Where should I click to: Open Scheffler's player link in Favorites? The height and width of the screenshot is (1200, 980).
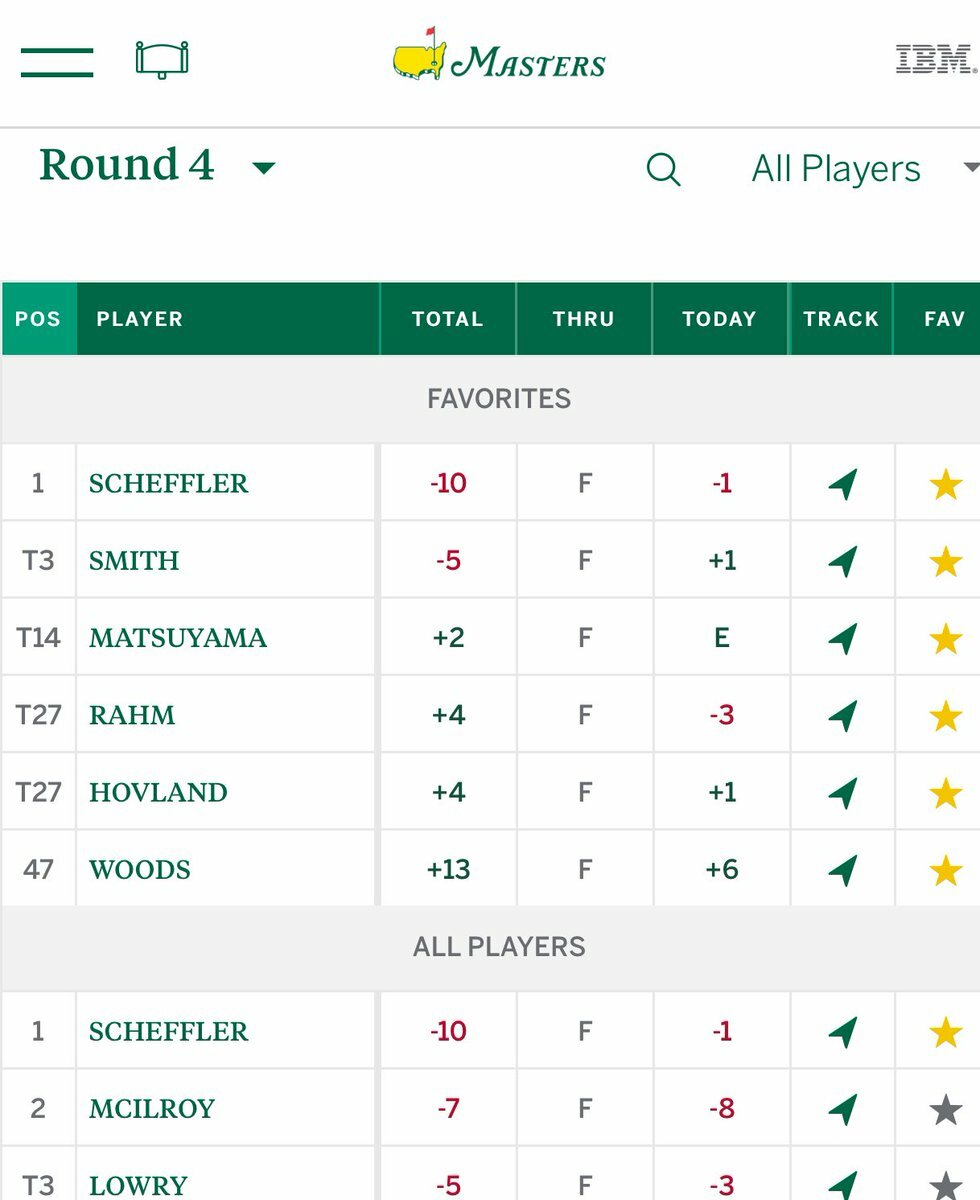168,484
